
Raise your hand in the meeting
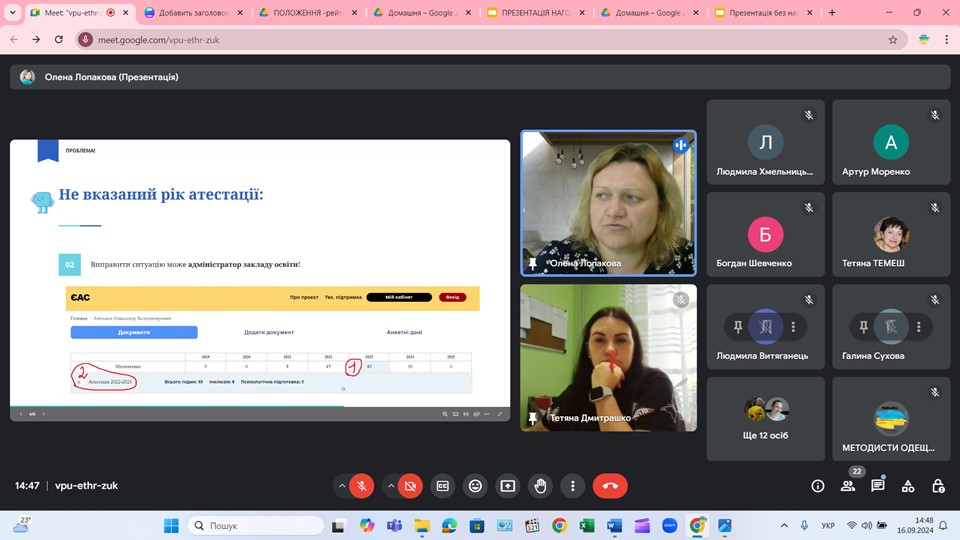(x=540, y=486)
